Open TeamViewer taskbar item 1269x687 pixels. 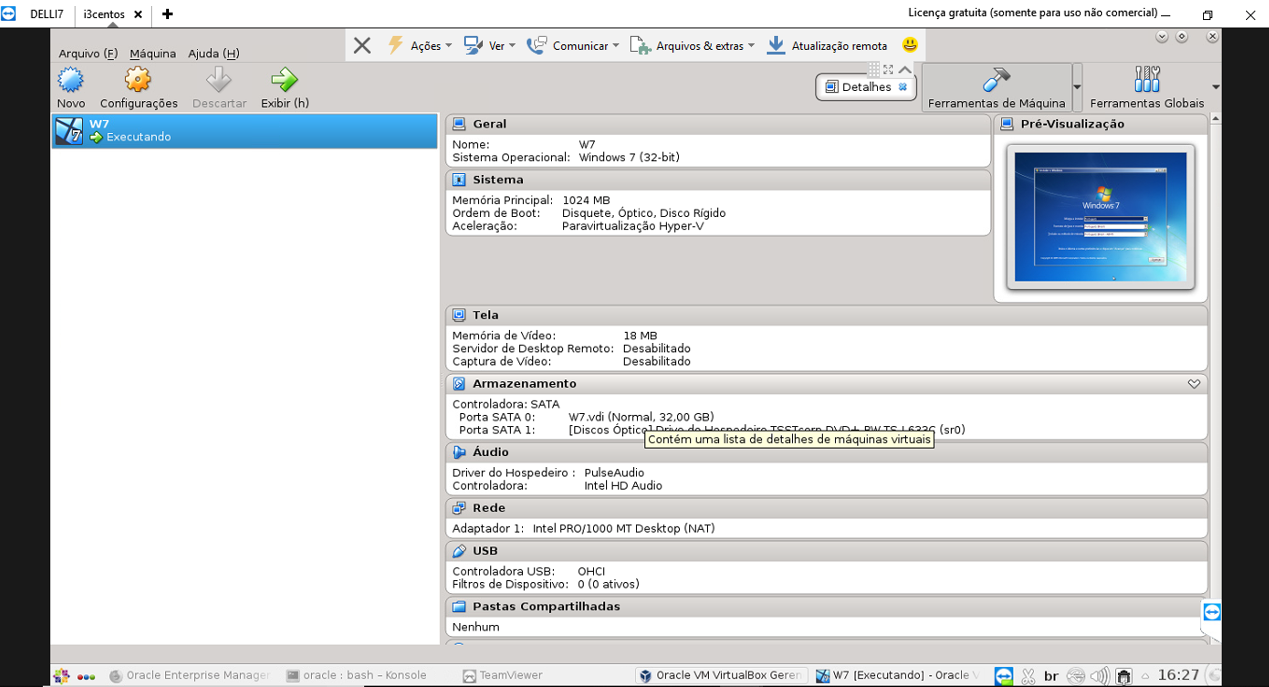502,676
